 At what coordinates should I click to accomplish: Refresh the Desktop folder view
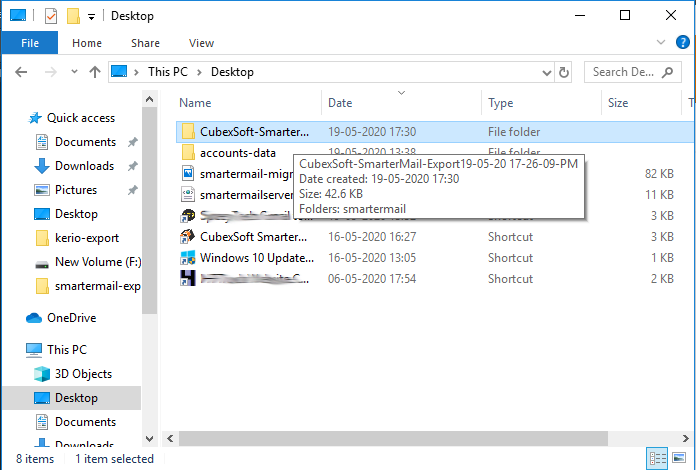tap(564, 72)
